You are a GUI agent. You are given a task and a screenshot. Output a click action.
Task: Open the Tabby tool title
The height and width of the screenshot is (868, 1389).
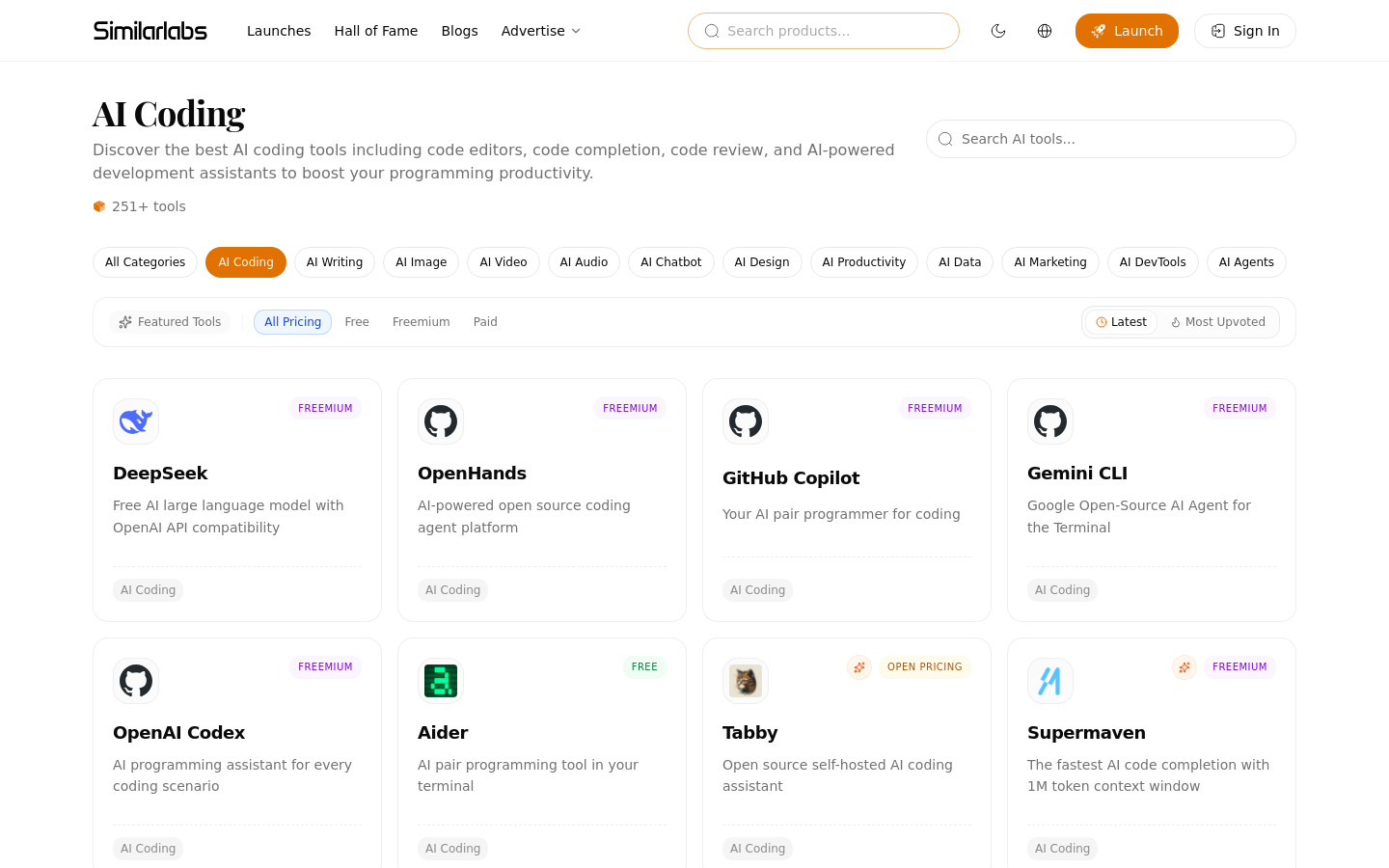pos(749,733)
